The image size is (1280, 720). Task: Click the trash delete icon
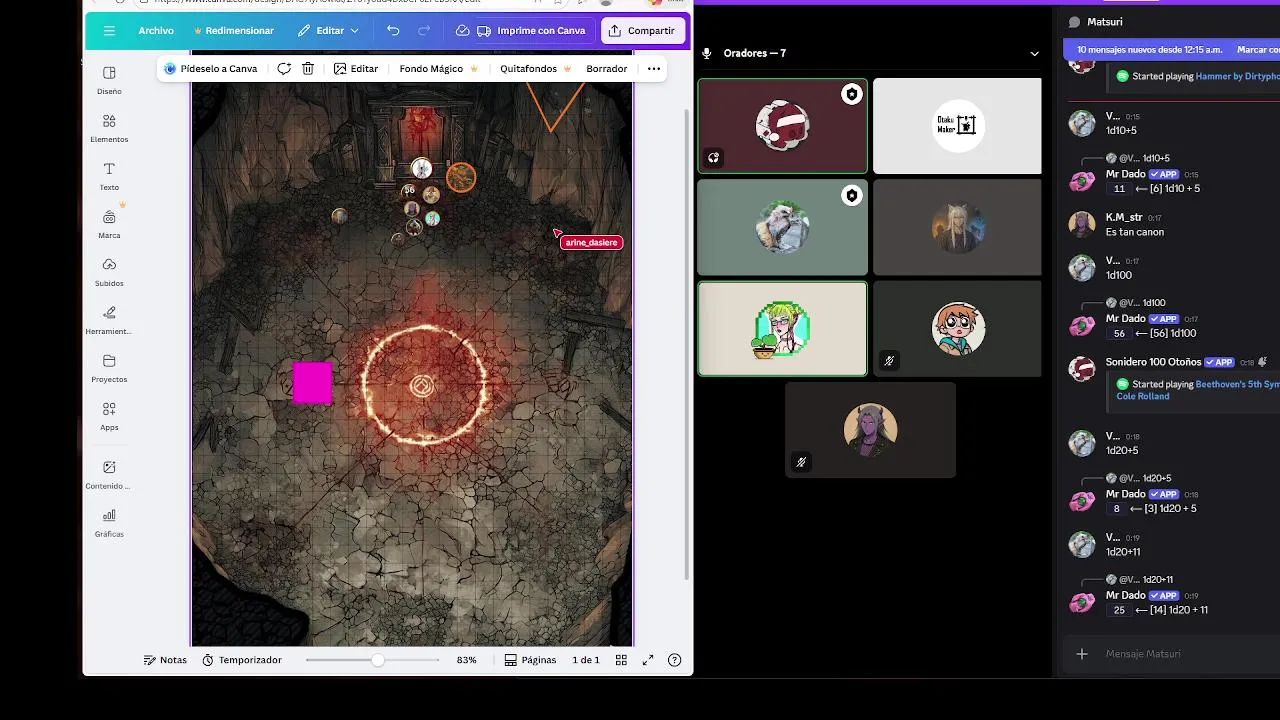(x=308, y=69)
